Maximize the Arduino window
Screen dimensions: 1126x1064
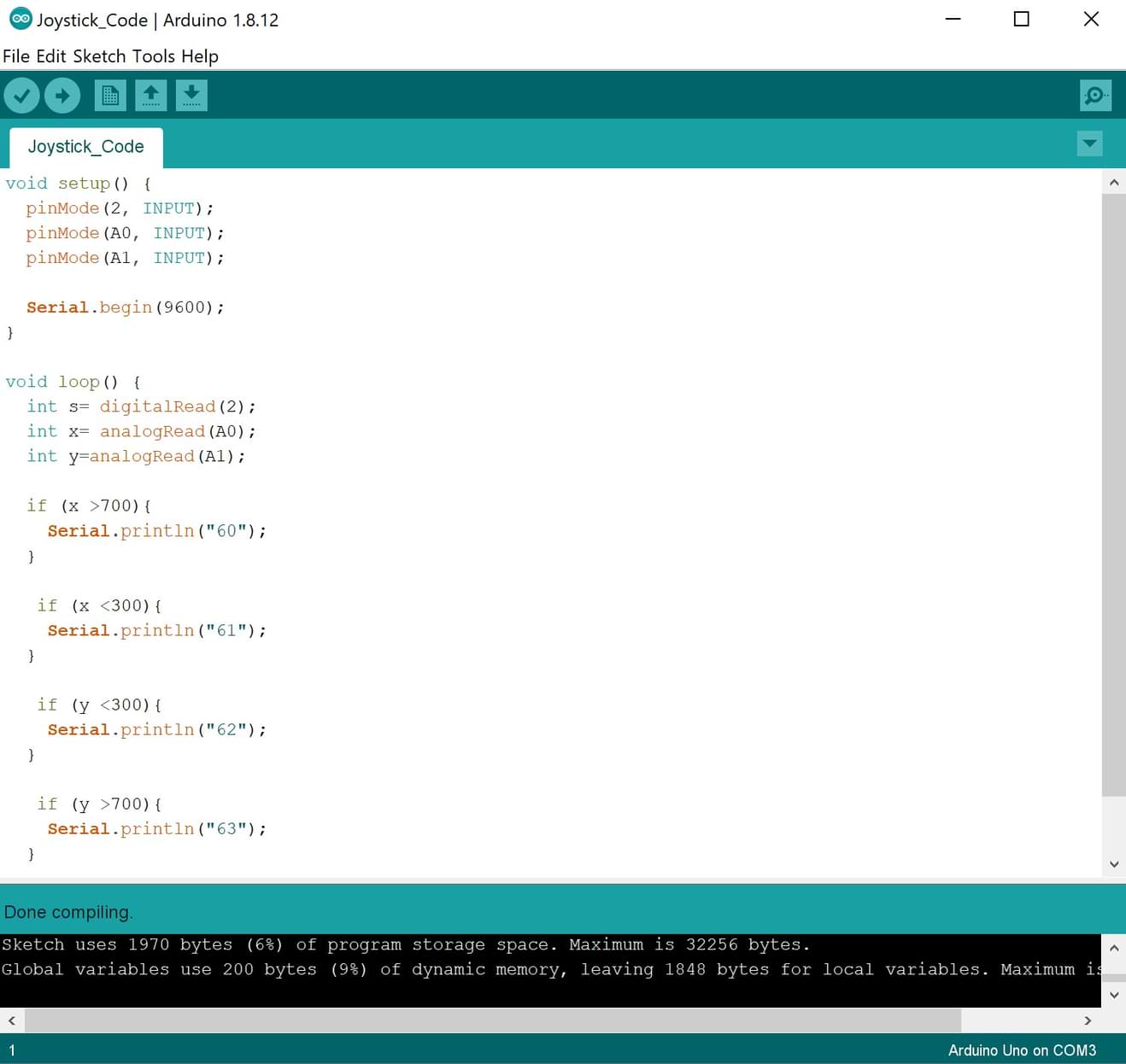1021,19
